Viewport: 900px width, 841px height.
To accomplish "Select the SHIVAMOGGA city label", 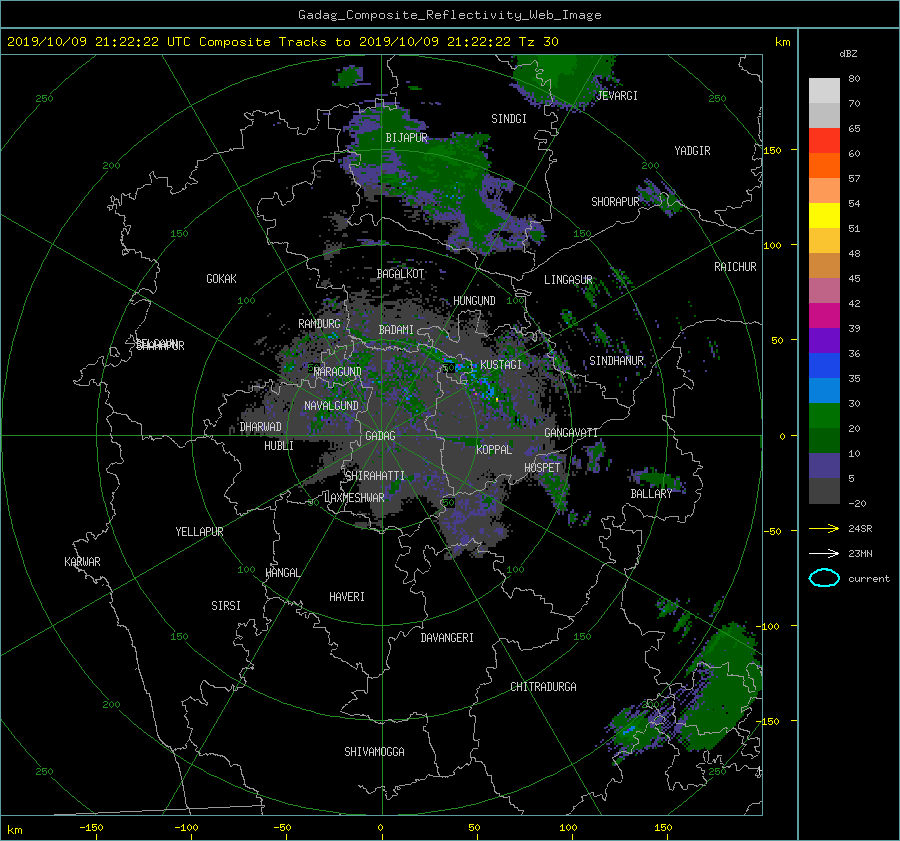I will pyautogui.click(x=374, y=752).
